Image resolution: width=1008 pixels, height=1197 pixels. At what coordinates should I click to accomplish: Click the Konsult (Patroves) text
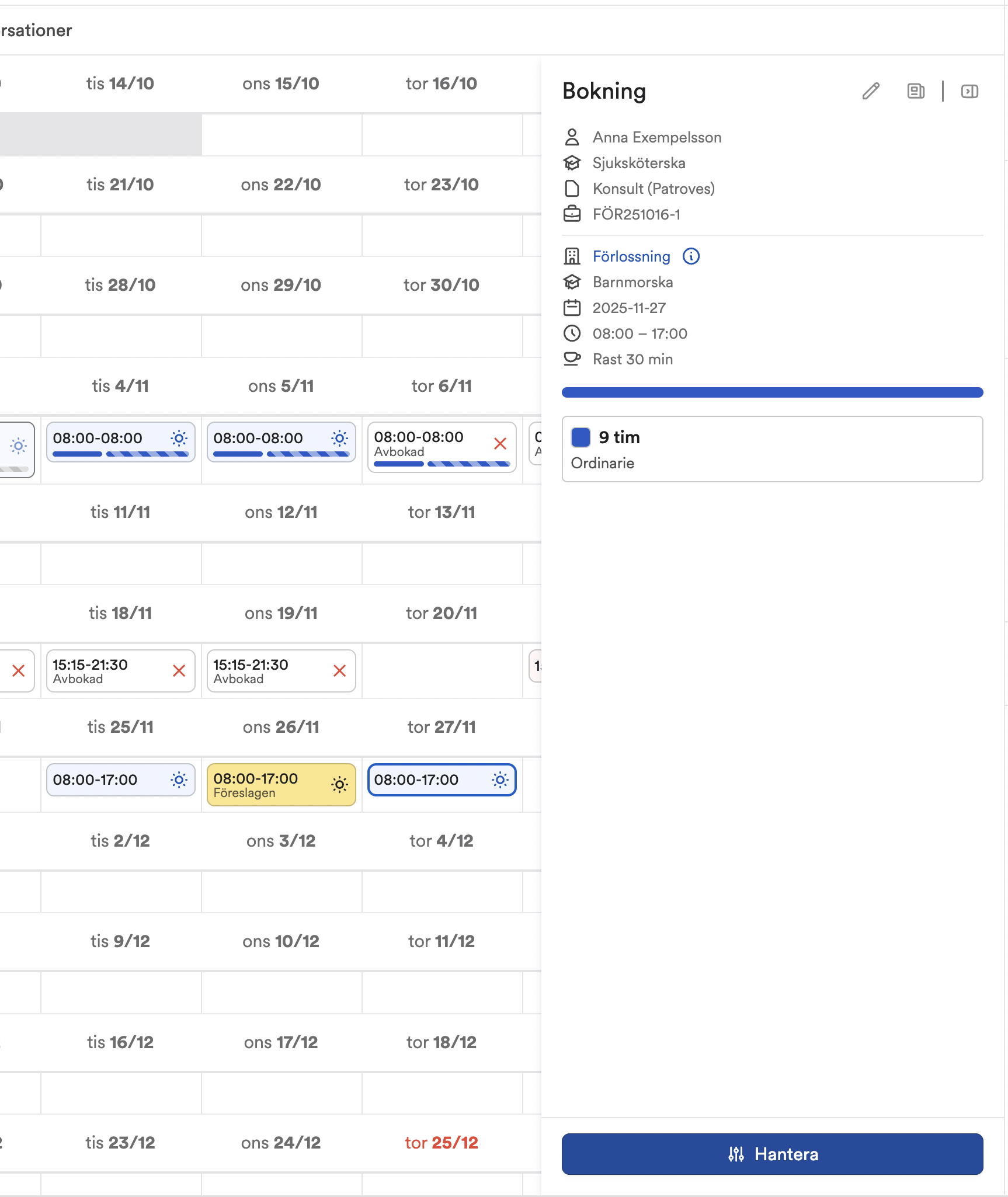click(x=654, y=189)
